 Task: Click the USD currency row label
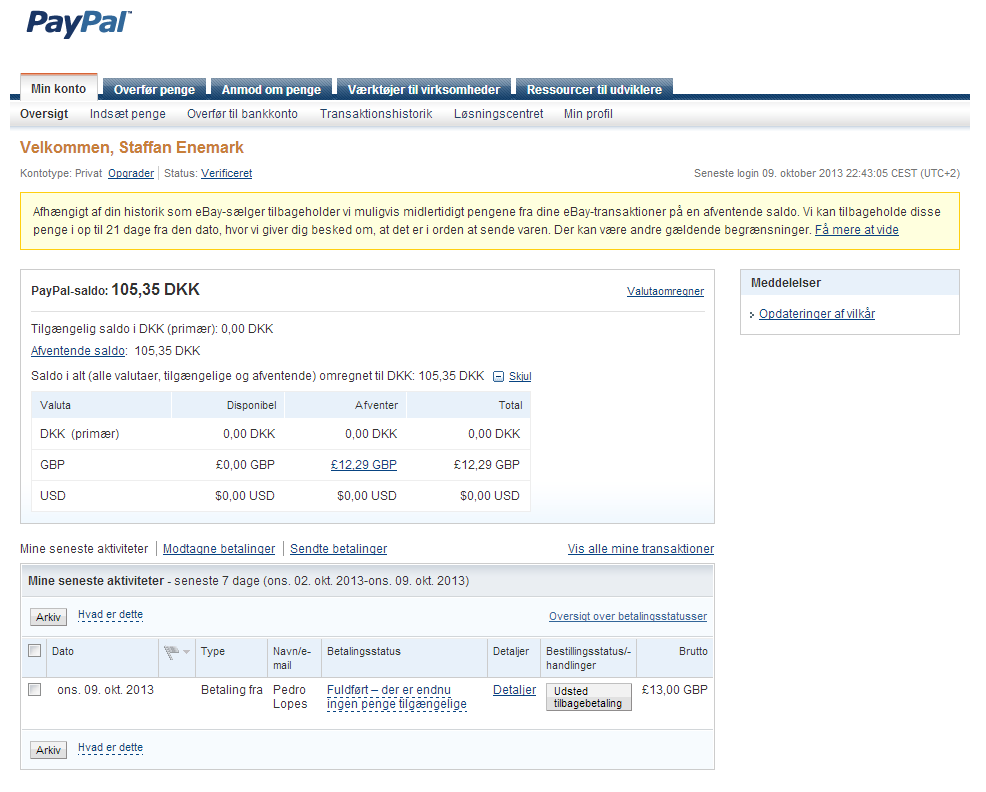point(53,496)
